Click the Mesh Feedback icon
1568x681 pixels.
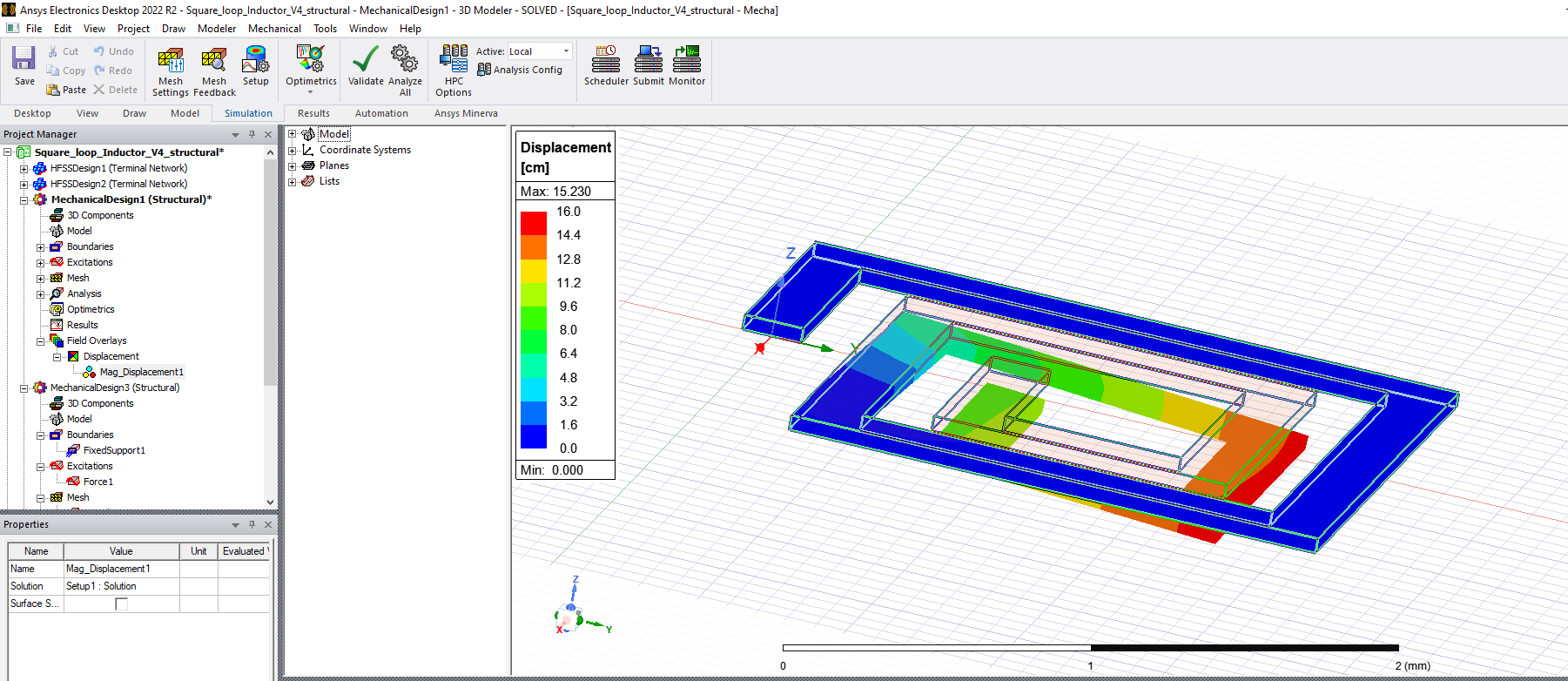coord(213,59)
